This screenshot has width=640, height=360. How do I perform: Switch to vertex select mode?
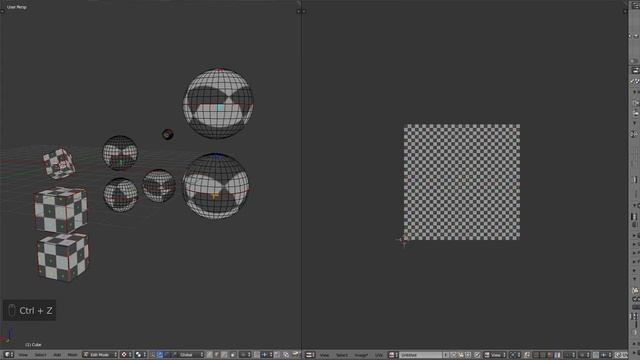tap(210, 355)
